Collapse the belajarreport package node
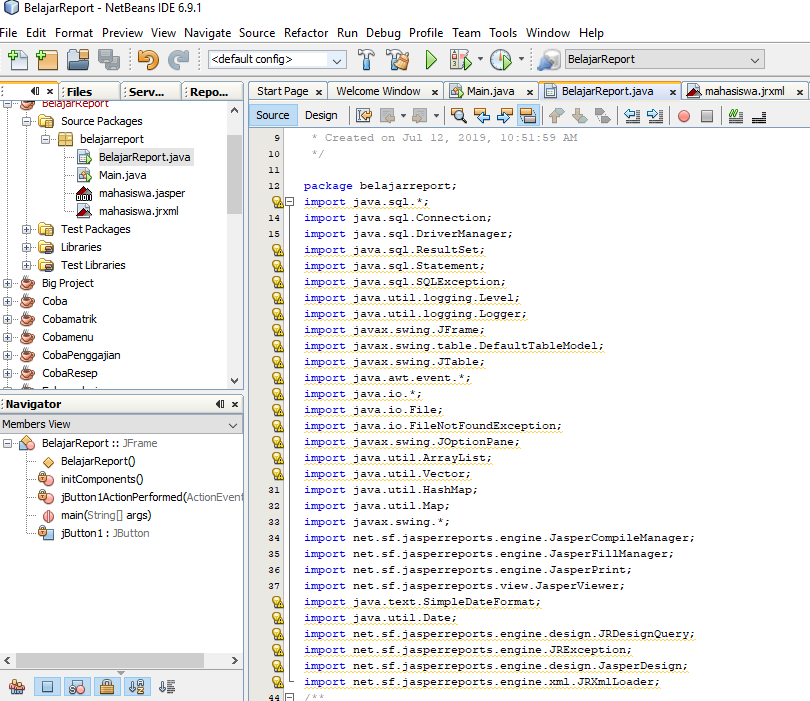Viewport: 810px width, 701px height. 45,139
